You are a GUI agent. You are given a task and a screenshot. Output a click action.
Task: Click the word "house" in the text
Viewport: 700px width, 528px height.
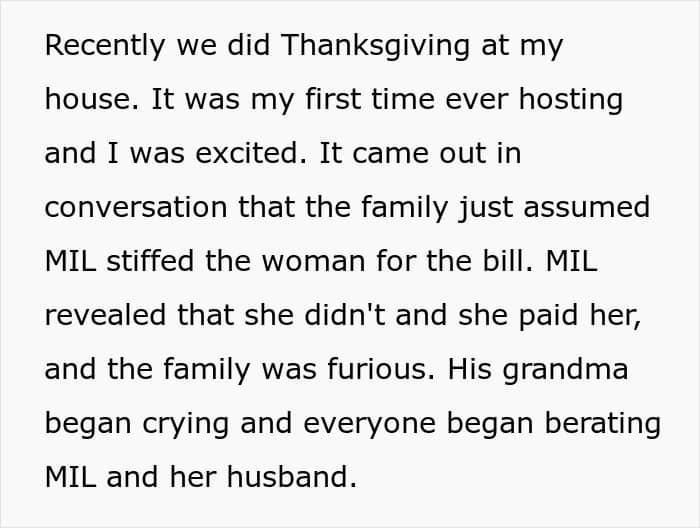88,99
